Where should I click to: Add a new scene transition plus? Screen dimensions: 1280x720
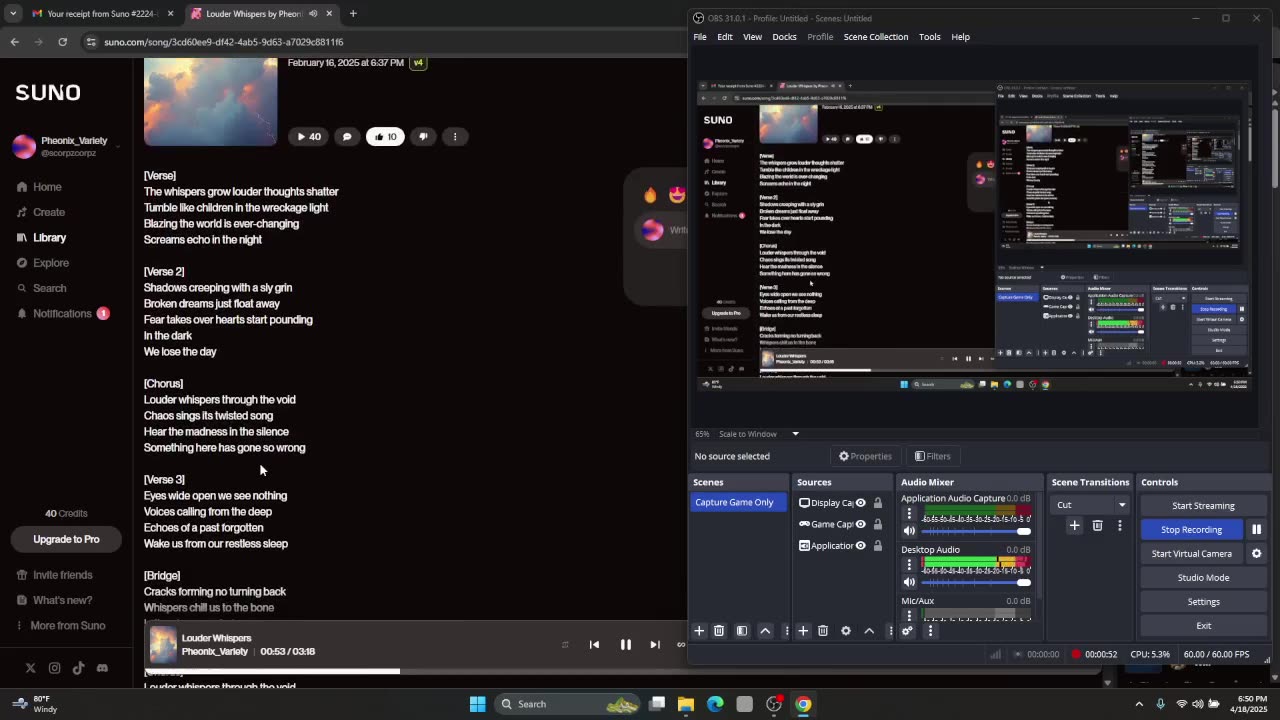(1074, 526)
